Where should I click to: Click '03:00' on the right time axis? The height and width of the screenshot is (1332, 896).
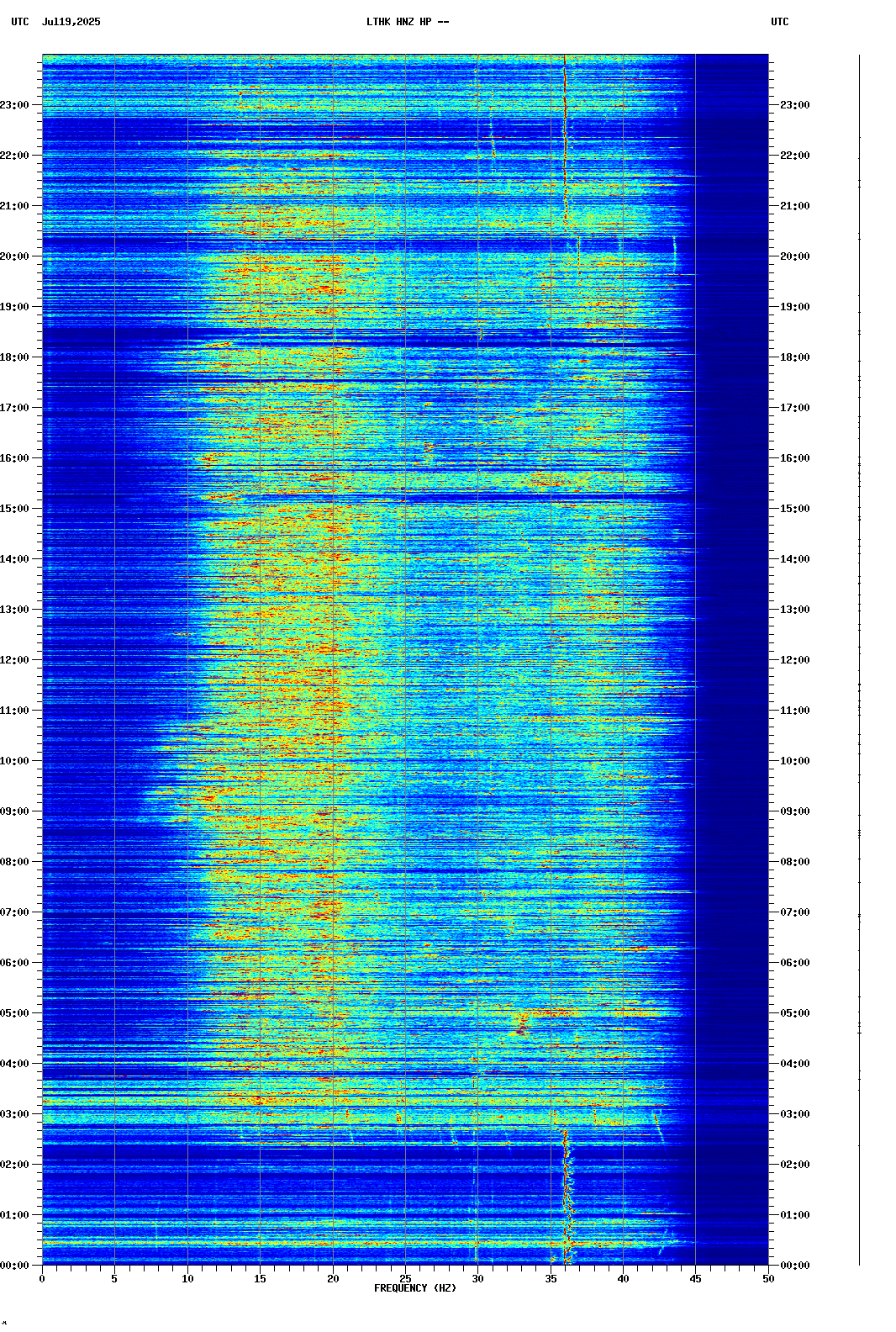[795, 1114]
